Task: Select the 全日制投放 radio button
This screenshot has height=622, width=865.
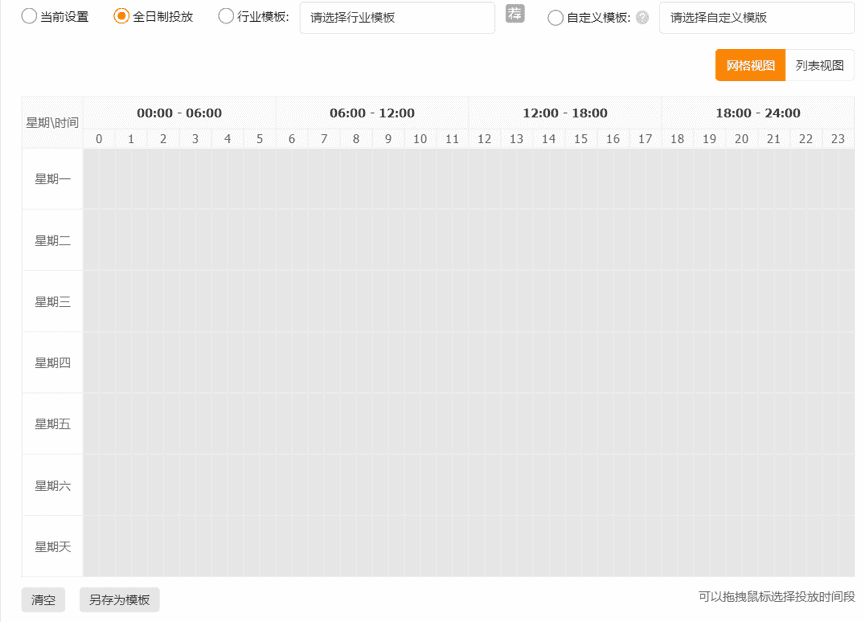Action: 121,17
